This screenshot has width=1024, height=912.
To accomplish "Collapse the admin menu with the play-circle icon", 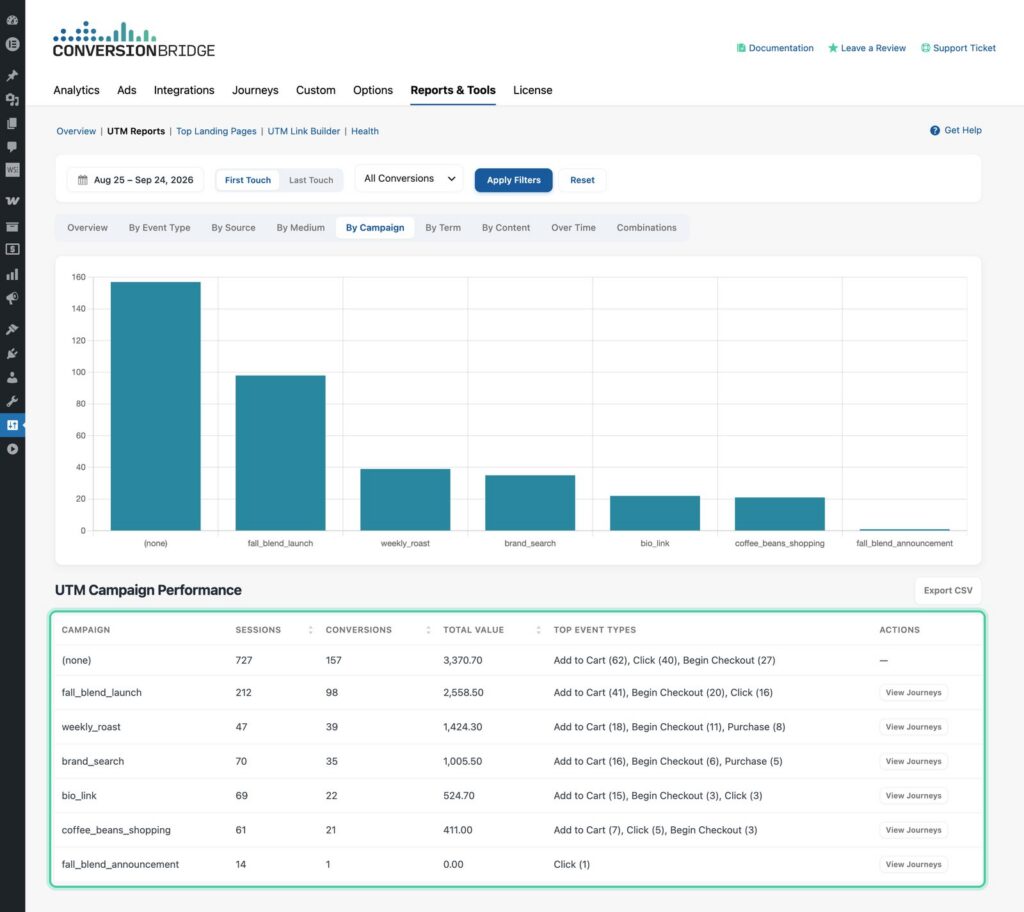I will coord(12,449).
